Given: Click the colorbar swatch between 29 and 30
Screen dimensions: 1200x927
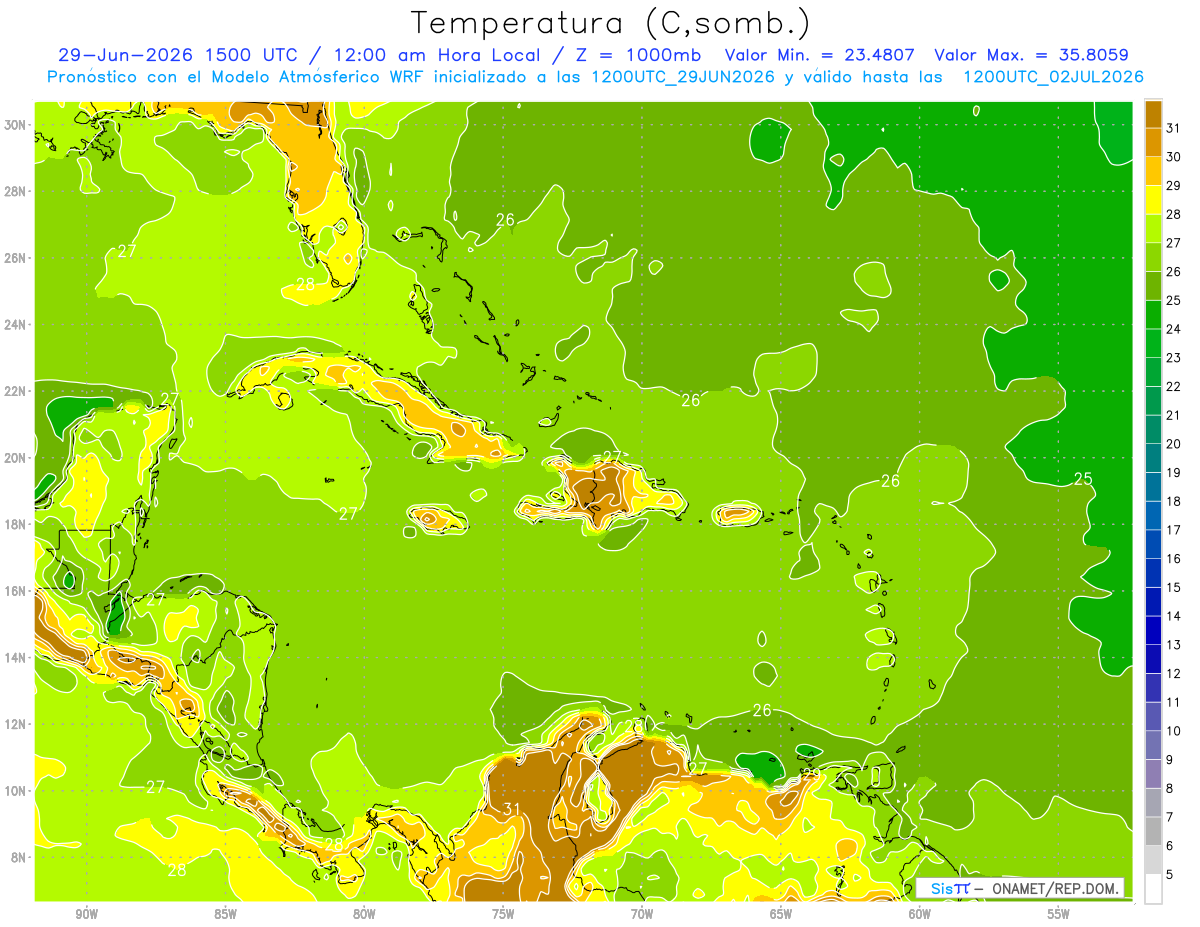Looking at the screenshot, I should [1153, 170].
